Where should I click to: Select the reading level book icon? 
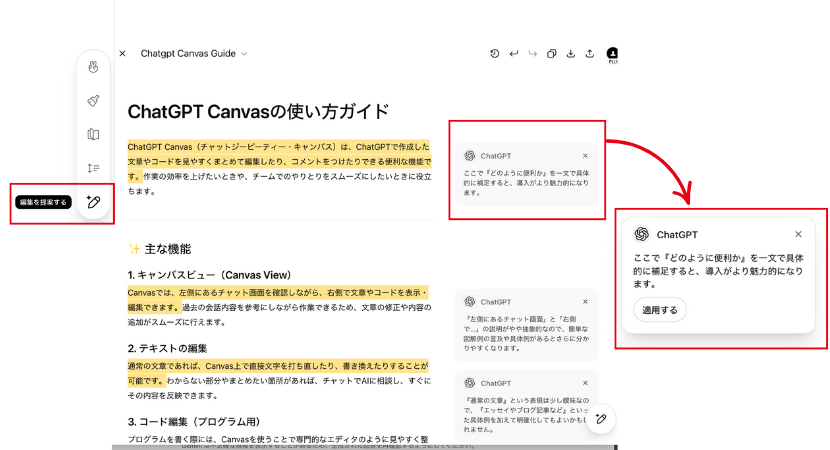click(93, 134)
